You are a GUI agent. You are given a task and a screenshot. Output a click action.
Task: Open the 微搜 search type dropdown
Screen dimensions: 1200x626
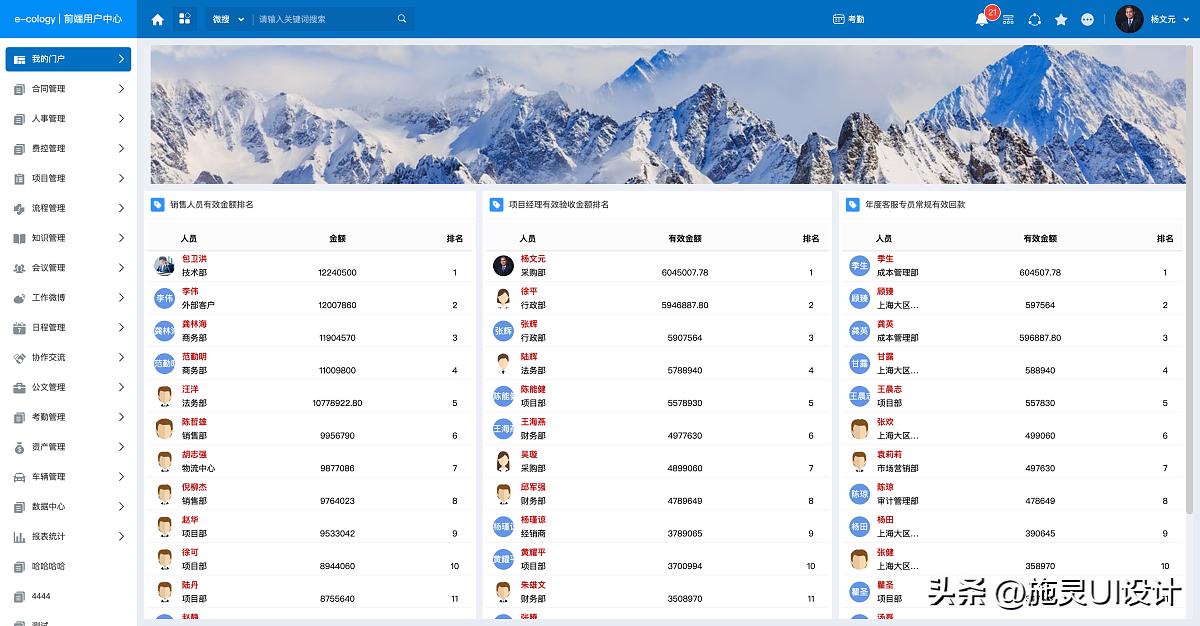click(227, 19)
